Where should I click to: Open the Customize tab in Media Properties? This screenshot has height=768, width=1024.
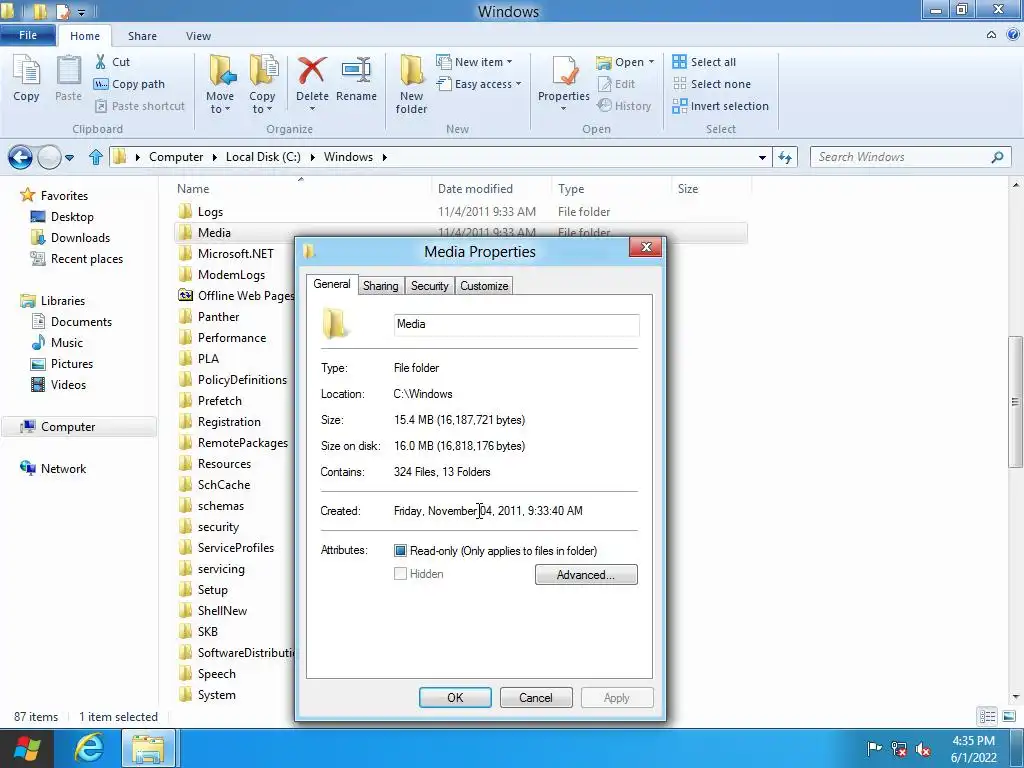484,285
